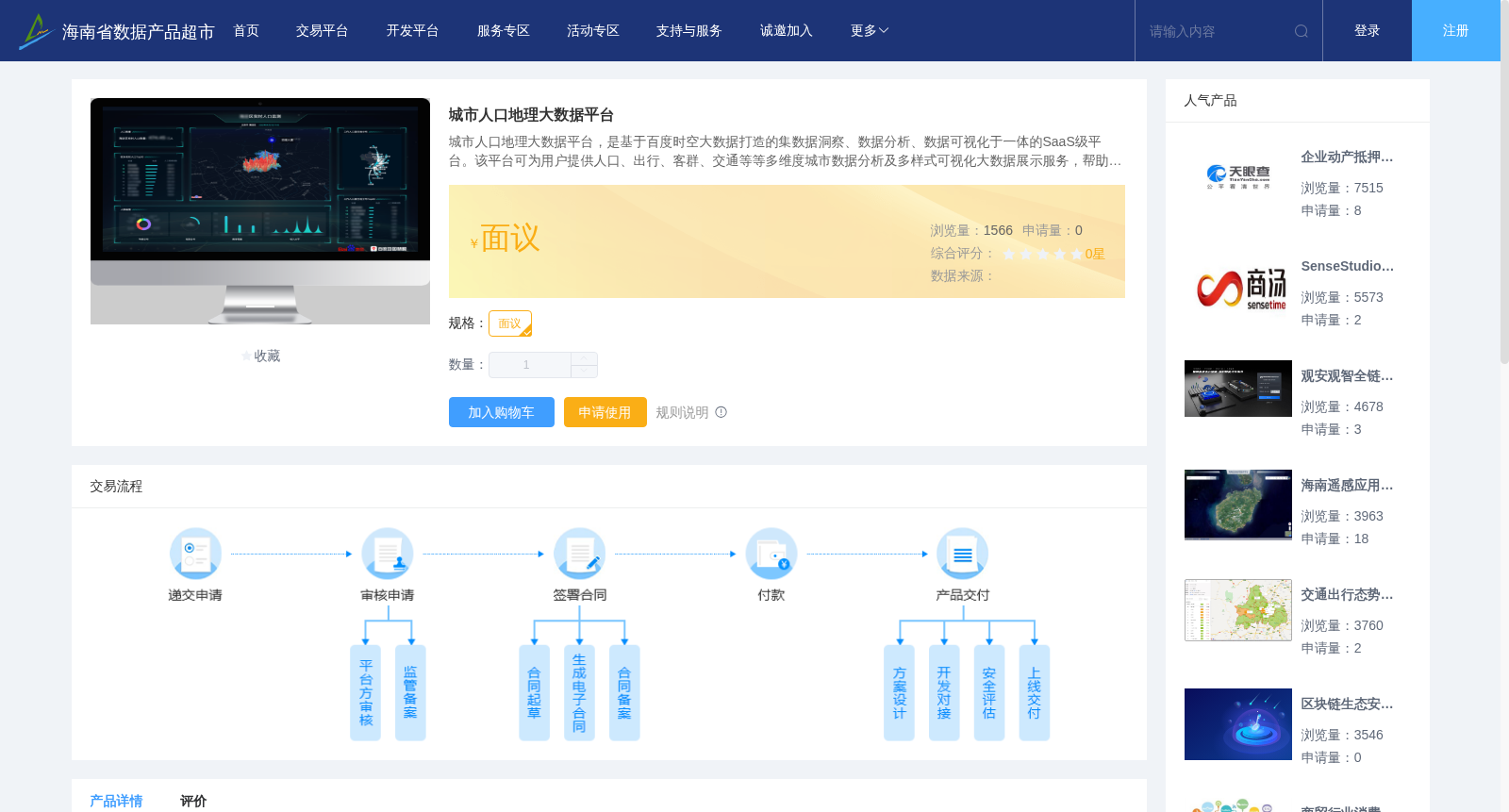This screenshot has width=1509, height=812.
Task: Open 企业动产抵押 product title
Action: pos(1347,157)
